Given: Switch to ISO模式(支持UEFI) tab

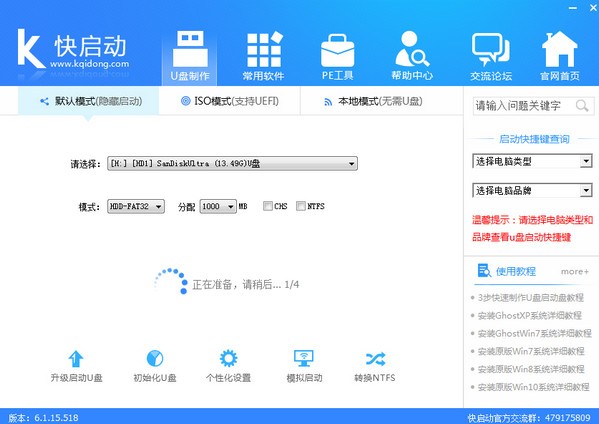Looking at the screenshot, I should click(x=230, y=101).
